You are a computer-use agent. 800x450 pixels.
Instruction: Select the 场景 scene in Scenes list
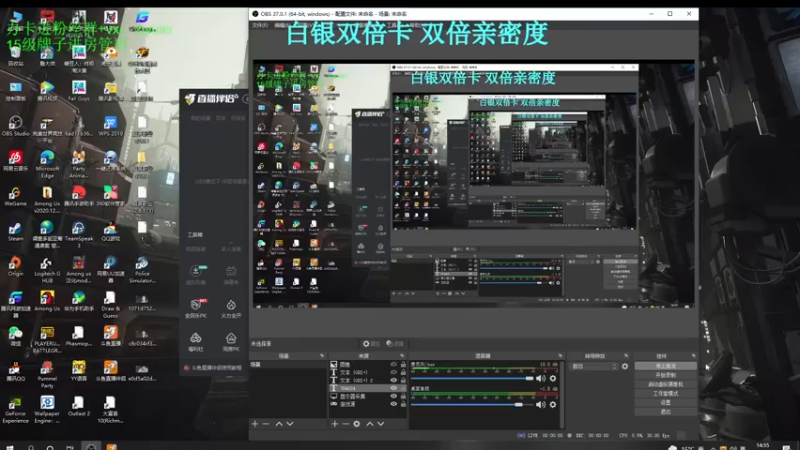(288, 364)
